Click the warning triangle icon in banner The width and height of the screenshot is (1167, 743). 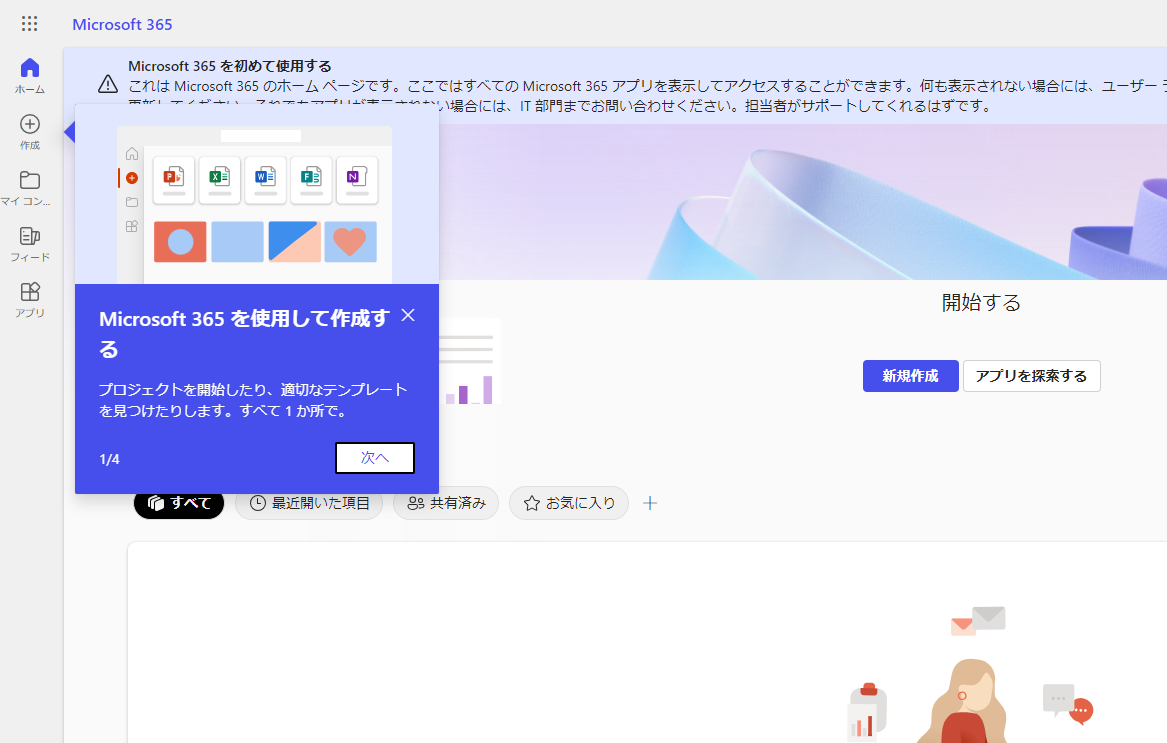[108, 84]
